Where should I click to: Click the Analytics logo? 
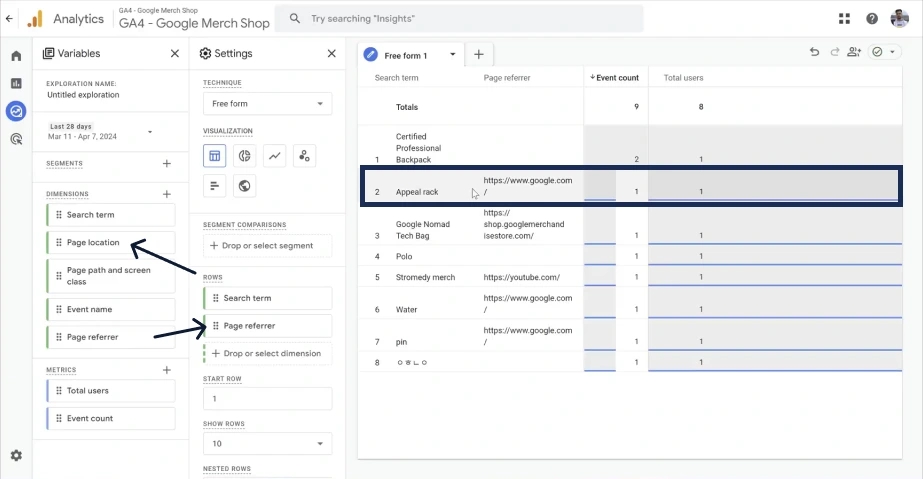pos(35,19)
